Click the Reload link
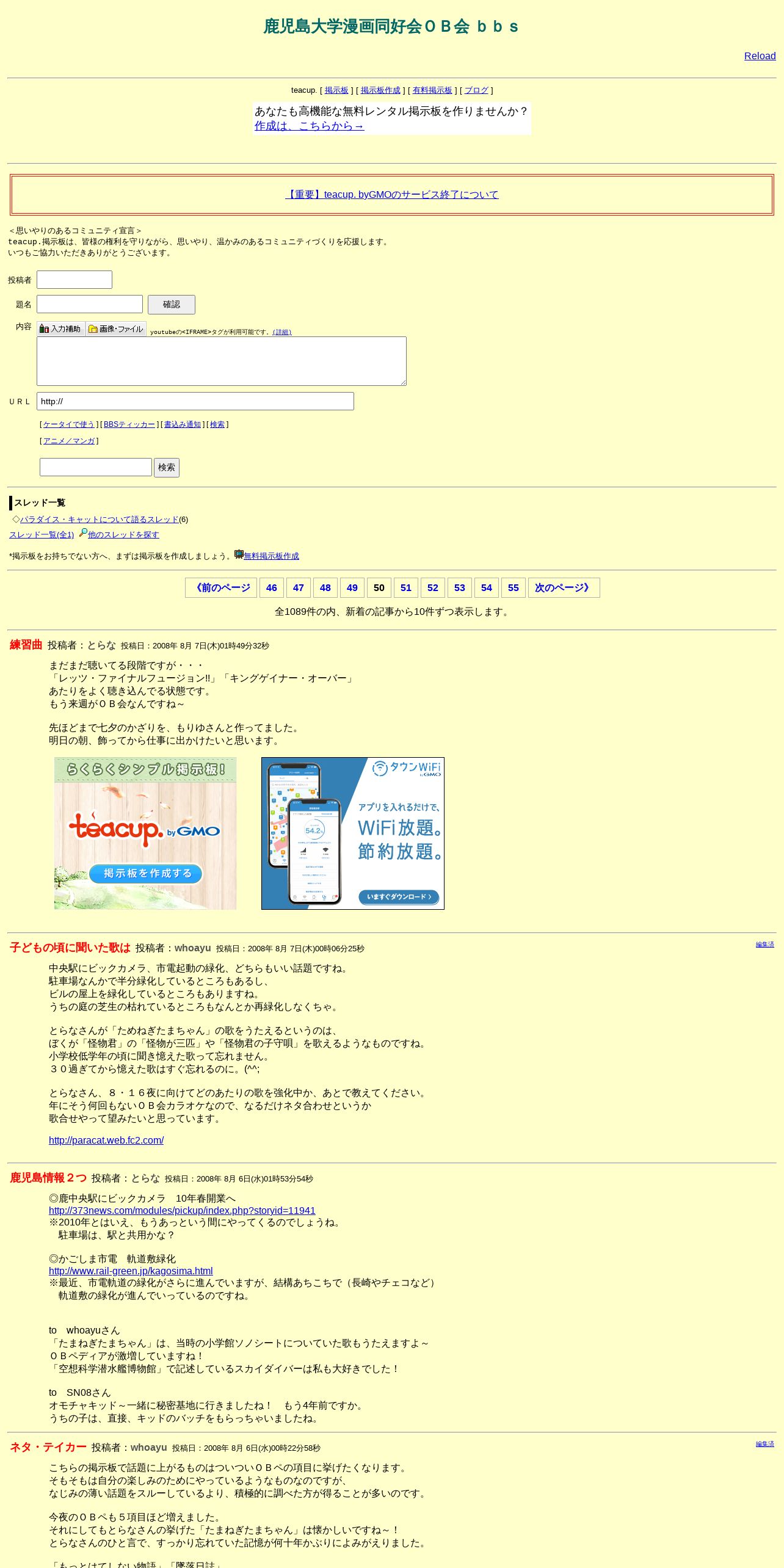Screen dimensions: 784x1568 pos(760,56)
